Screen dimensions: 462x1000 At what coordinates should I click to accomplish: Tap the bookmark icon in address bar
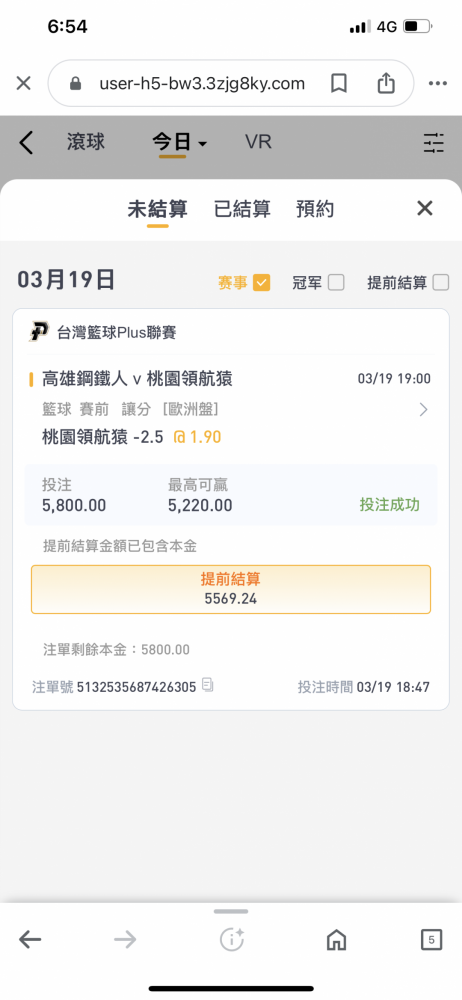pos(339,84)
